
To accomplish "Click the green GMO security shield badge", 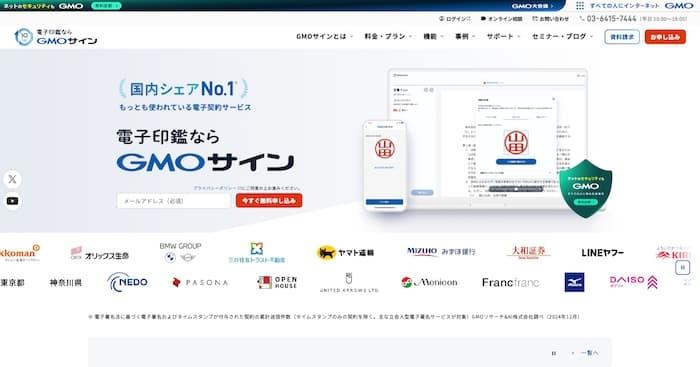I will coord(585,188).
